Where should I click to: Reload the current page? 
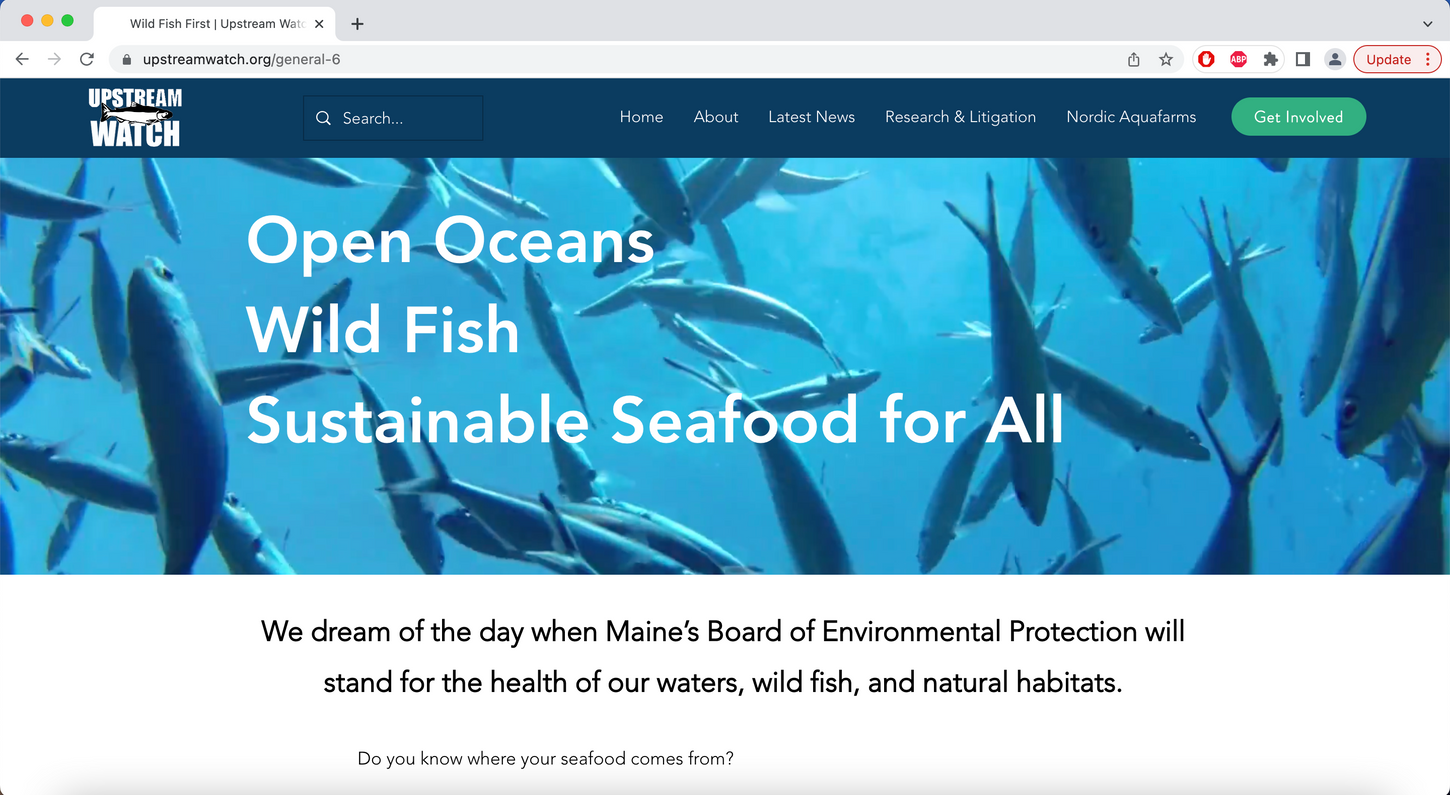pyautogui.click(x=87, y=59)
